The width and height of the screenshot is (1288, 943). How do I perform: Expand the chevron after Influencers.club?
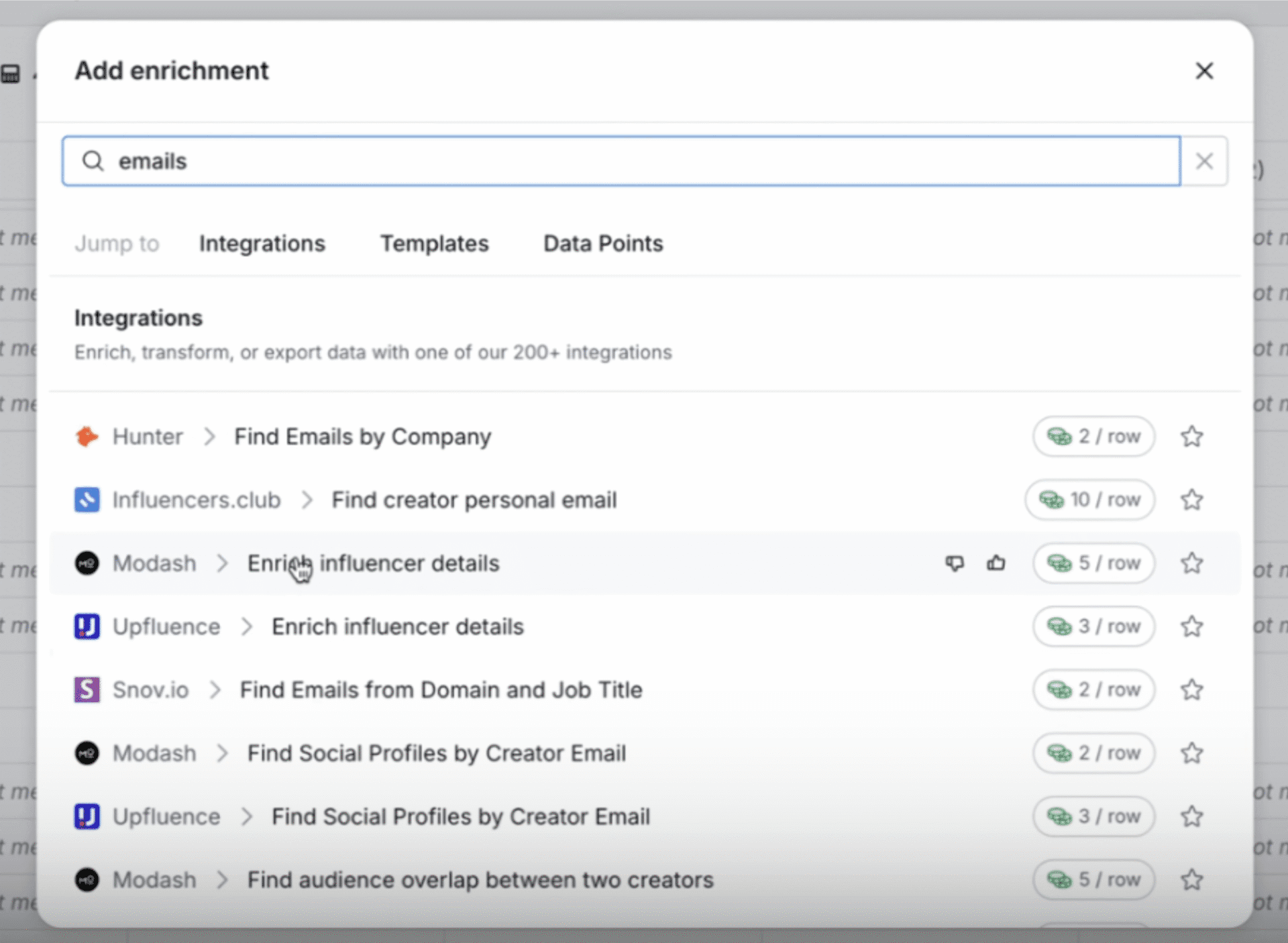click(x=307, y=500)
